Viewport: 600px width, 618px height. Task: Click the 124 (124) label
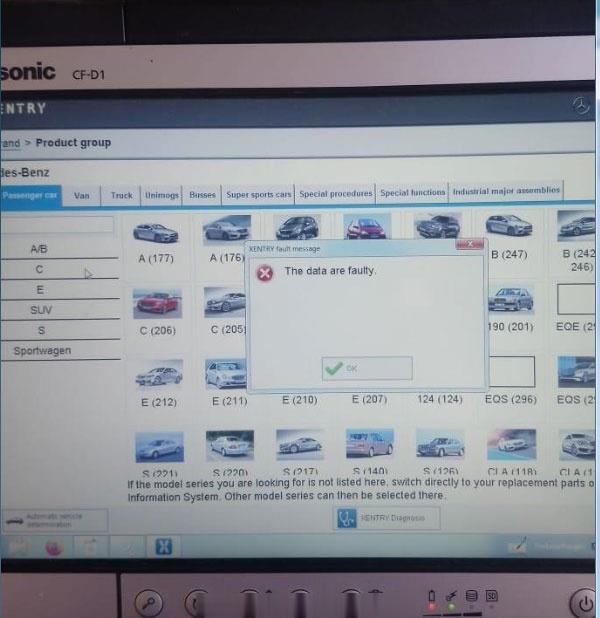440,399
